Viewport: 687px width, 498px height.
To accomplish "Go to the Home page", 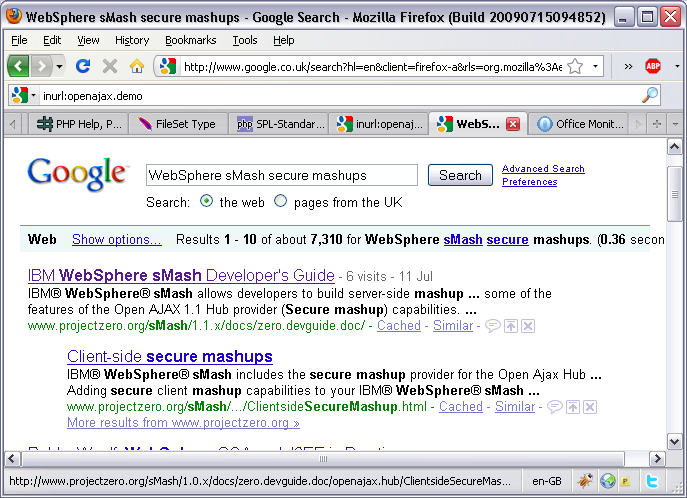I will 137,66.
